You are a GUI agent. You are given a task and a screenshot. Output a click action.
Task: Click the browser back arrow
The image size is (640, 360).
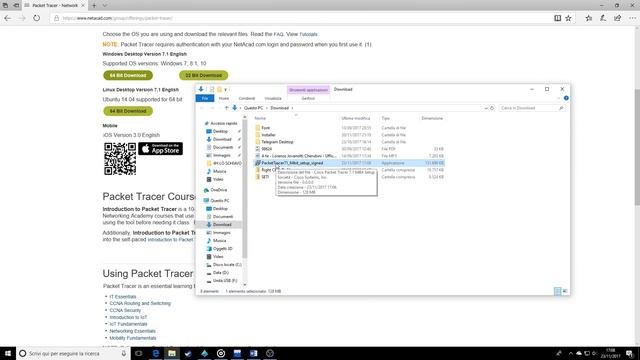[7, 18]
